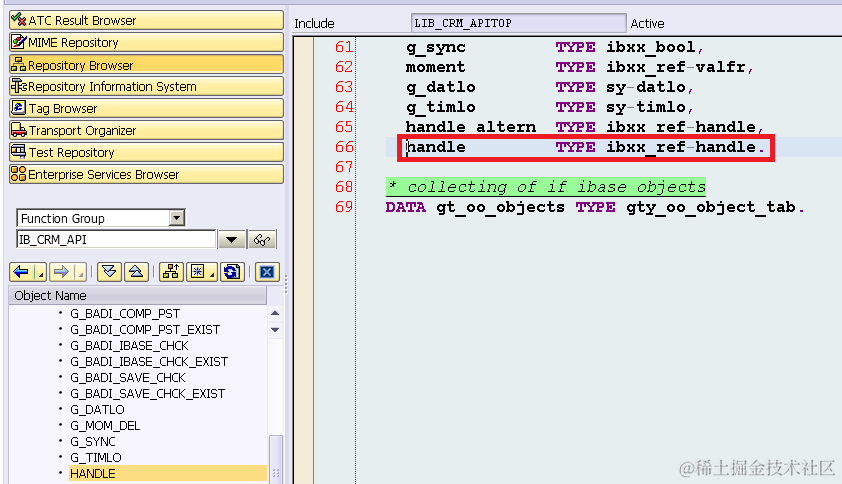Viewport: 842px width, 484px height.
Task: Open the back arrow history dropdown
Action: tap(41, 273)
